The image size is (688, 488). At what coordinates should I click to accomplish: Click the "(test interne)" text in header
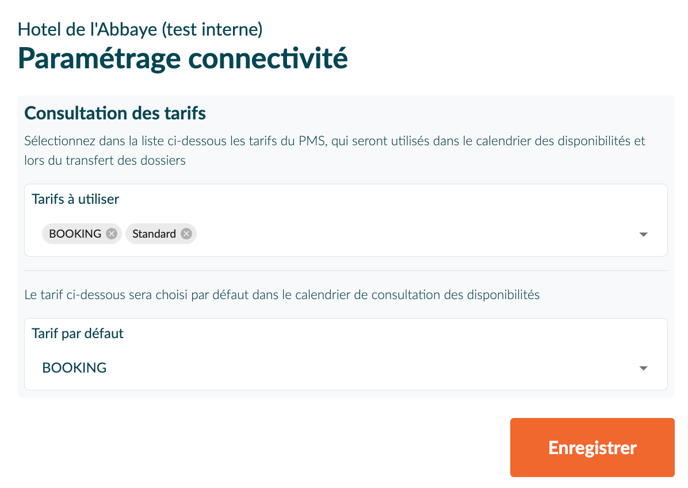click(x=212, y=29)
